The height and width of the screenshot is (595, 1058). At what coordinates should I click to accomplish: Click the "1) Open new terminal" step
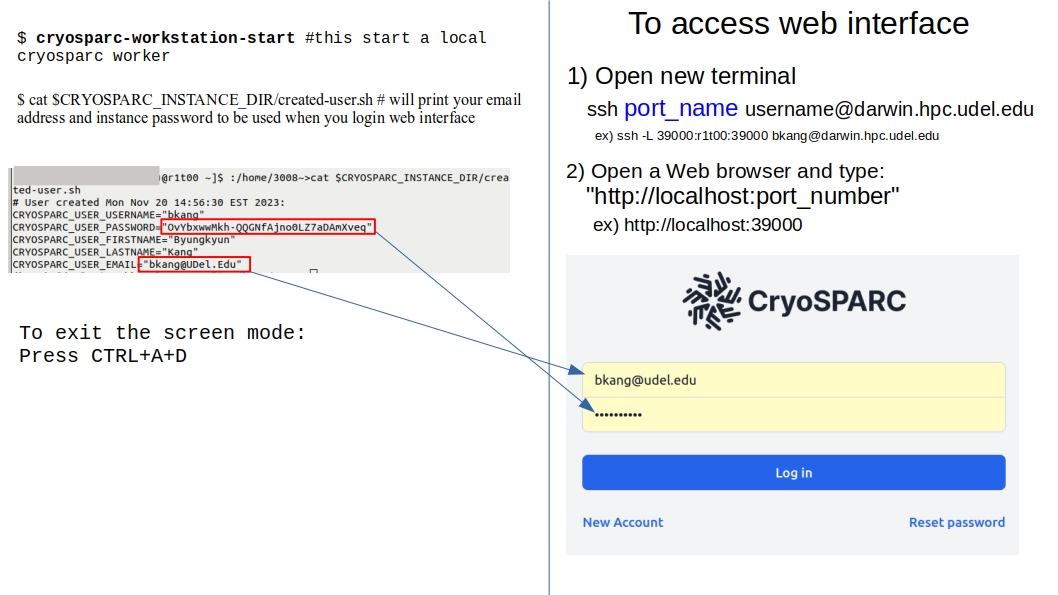pos(681,76)
